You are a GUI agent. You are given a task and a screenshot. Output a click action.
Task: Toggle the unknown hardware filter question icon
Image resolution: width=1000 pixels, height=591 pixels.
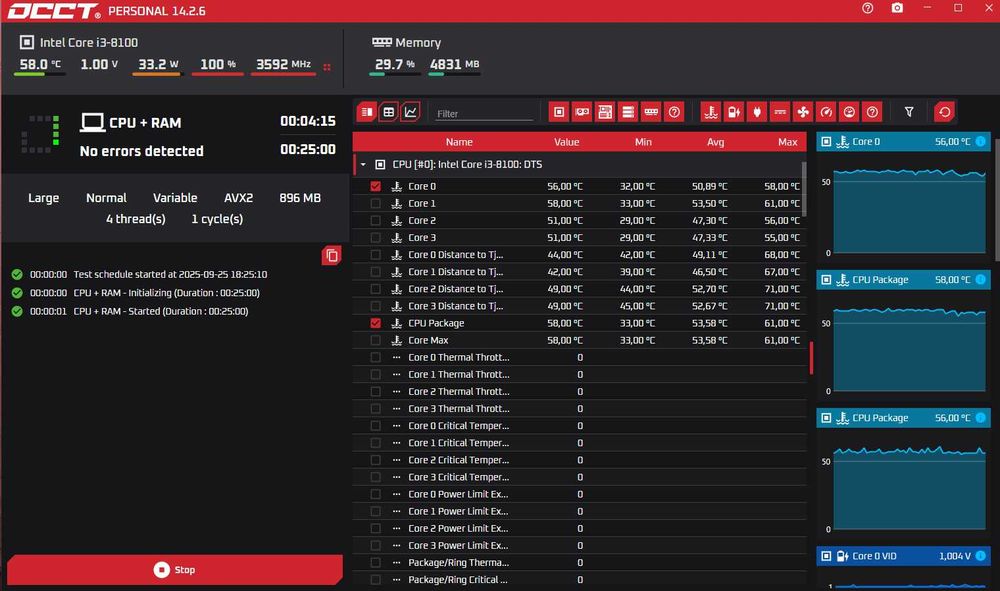[x=674, y=112]
